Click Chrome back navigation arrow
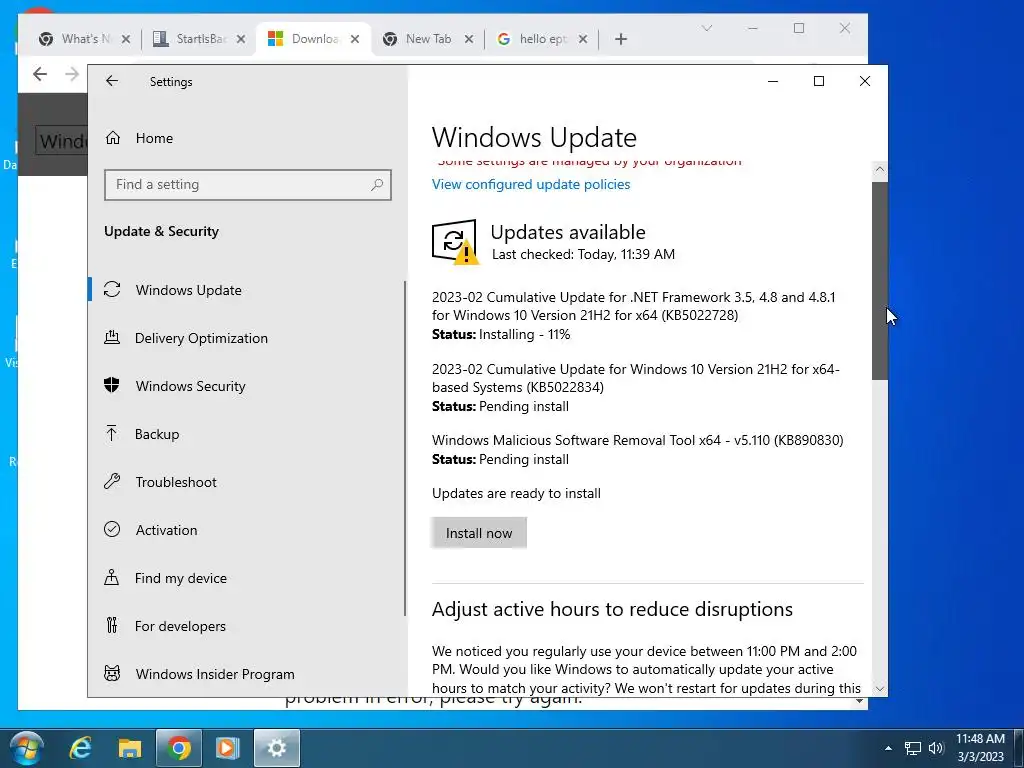 pyautogui.click(x=40, y=74)
